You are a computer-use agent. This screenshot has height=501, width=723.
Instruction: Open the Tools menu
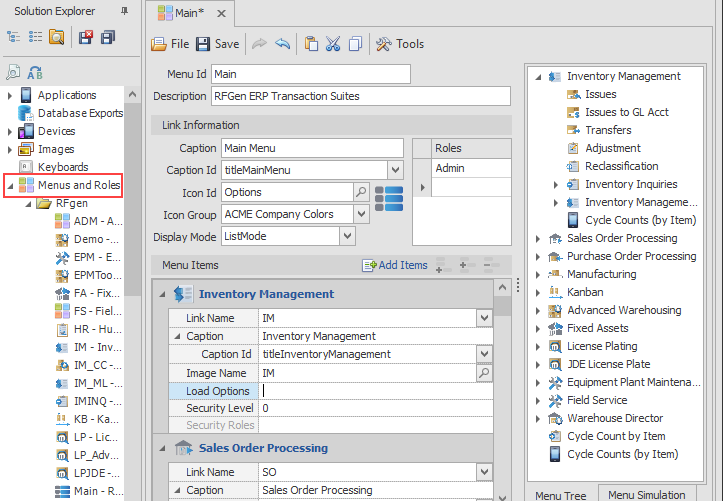pyautogui.click(x=399, y=44)
